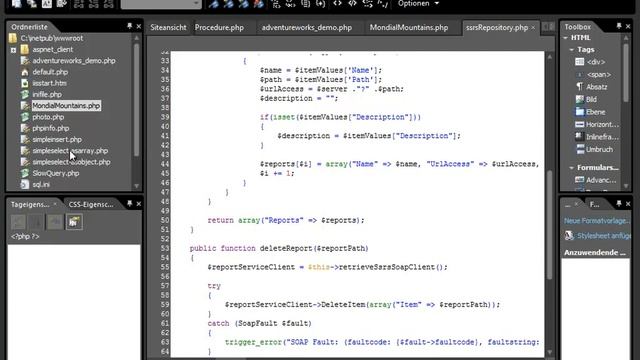Viewport: 640px width, 360px height.
Task: Collapse the Formulars... group in Toolbox
Action: coord(571,167)
